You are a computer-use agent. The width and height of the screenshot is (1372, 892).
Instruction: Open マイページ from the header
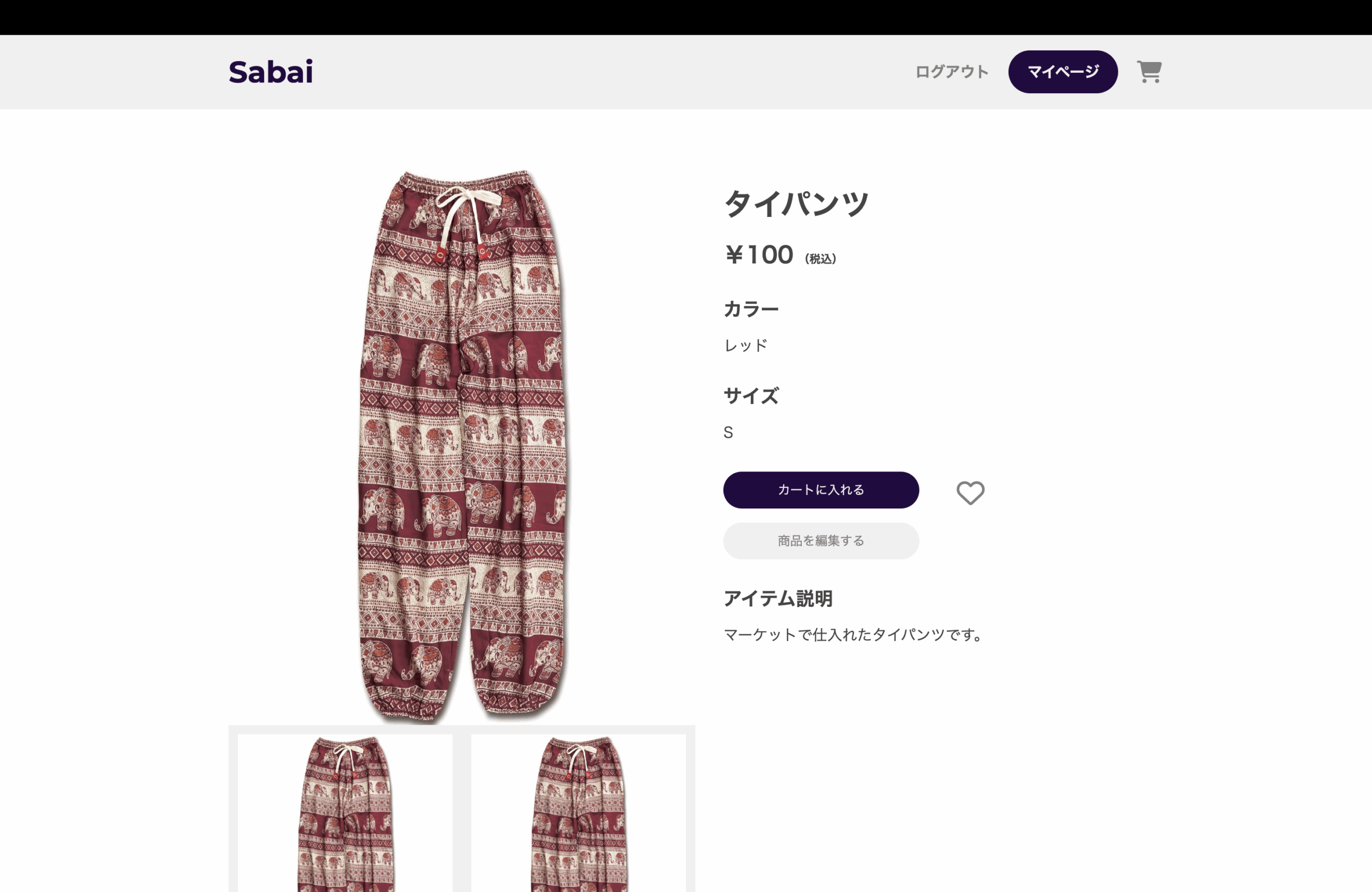point(1062,71)
